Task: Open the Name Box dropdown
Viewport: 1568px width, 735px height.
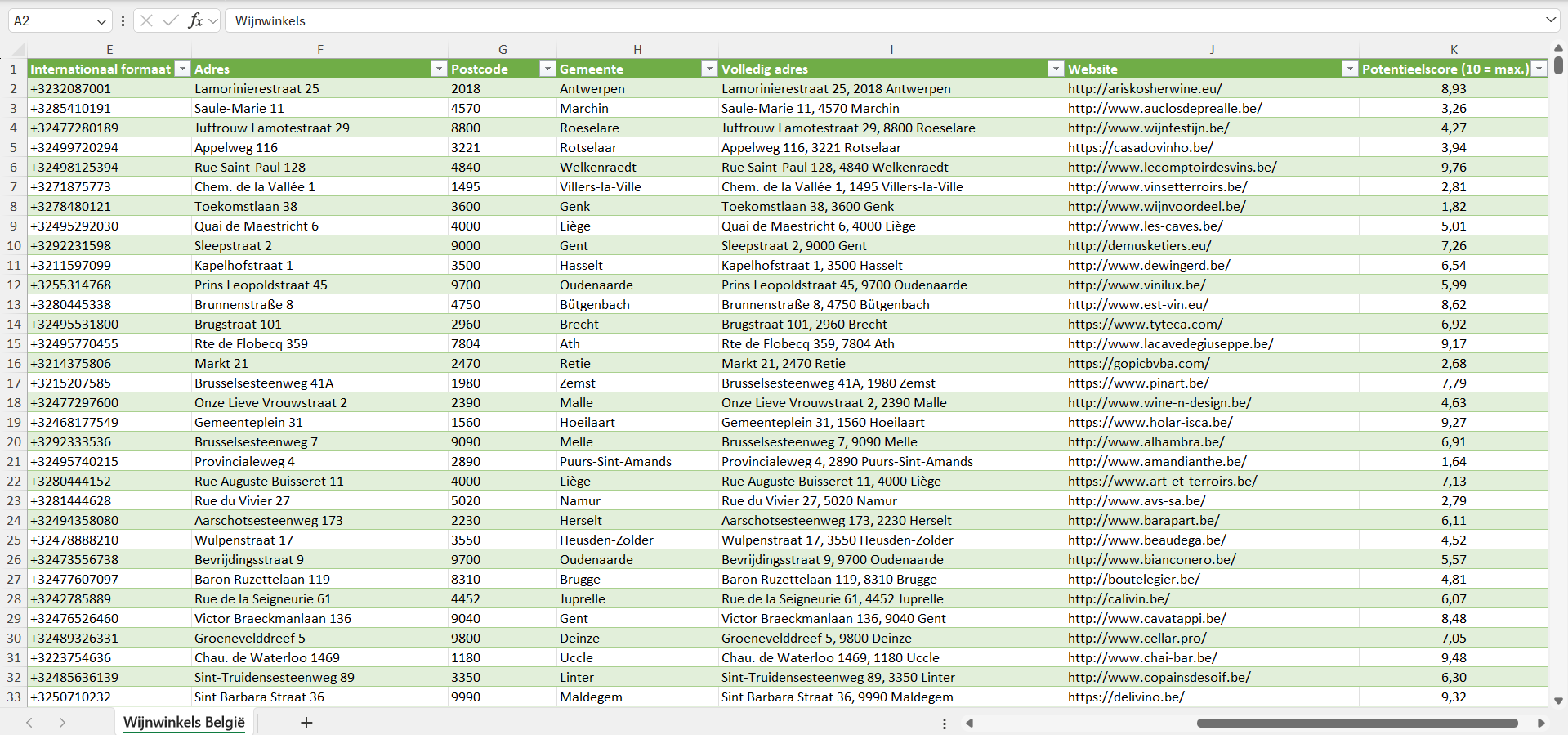Action: point(101,21)
